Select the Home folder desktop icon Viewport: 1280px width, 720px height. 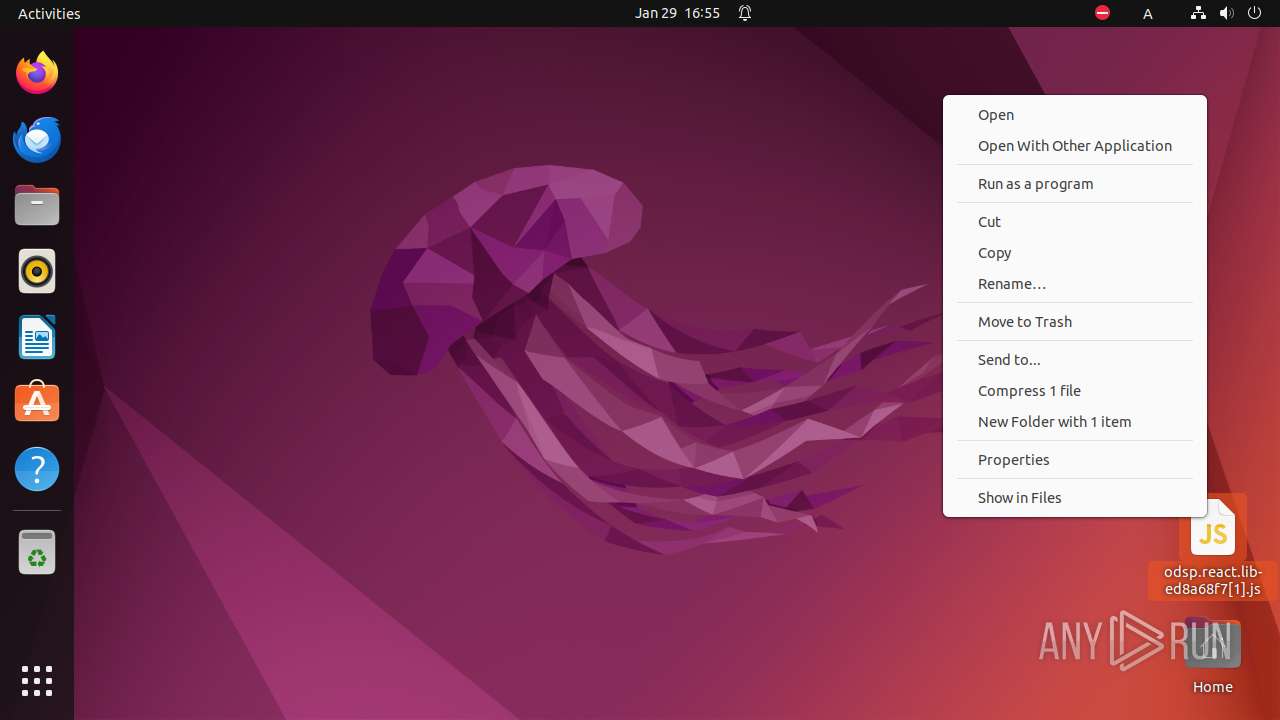tap(1213, 645)
